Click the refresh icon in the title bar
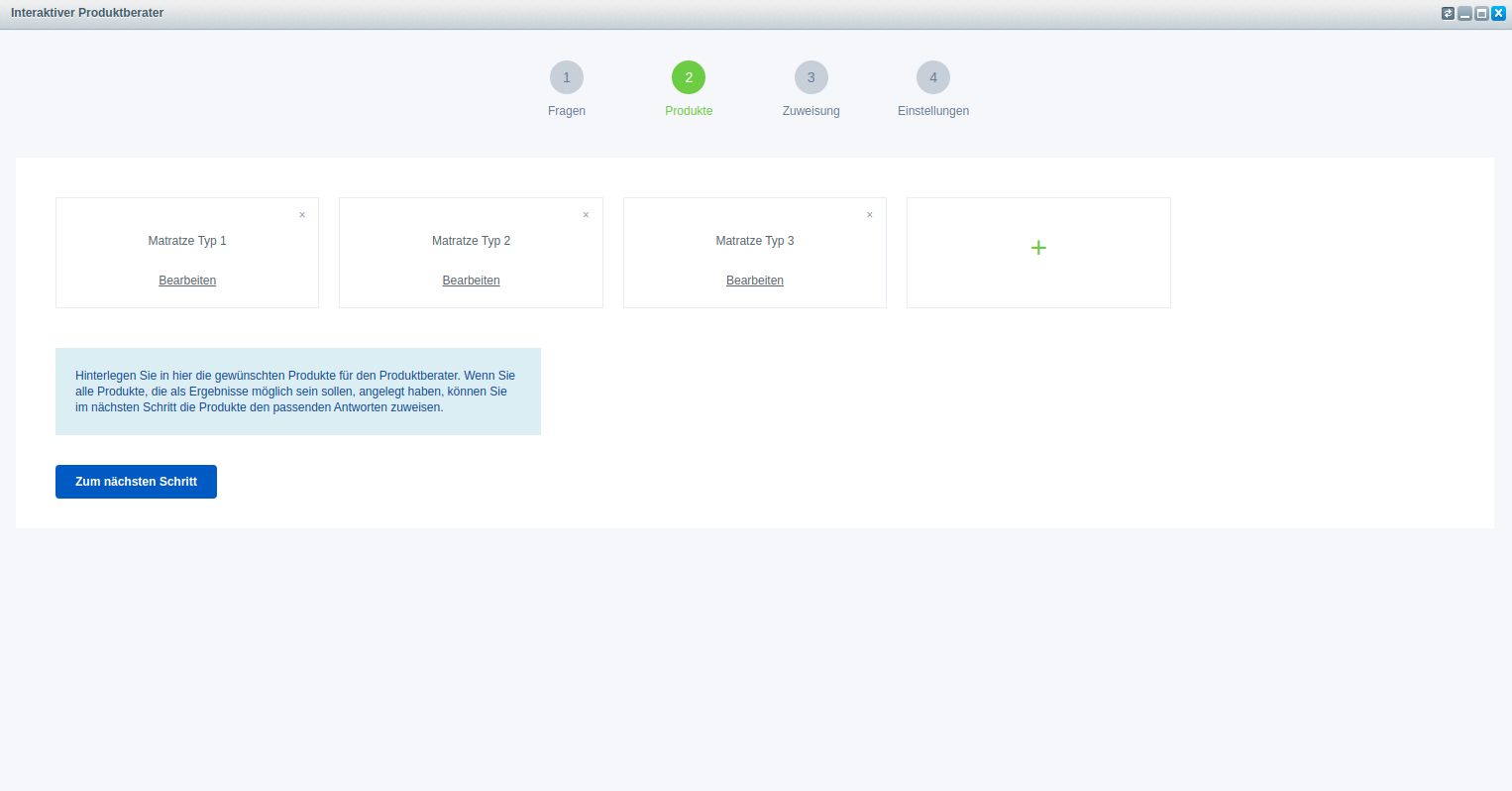 point(1448,14)
